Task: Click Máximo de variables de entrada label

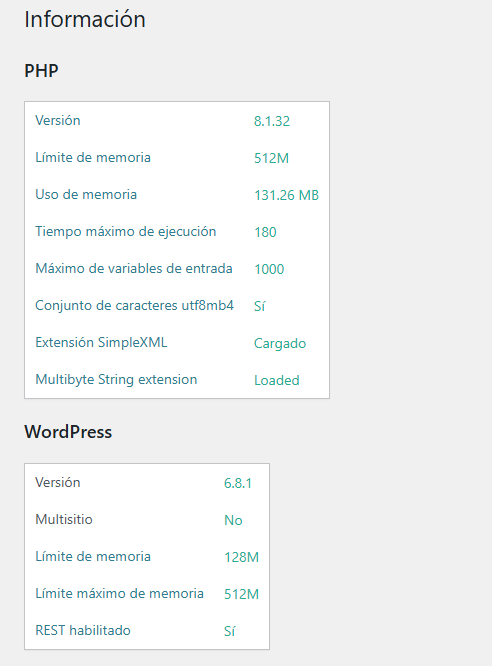Action: click(x=134, y=268)
